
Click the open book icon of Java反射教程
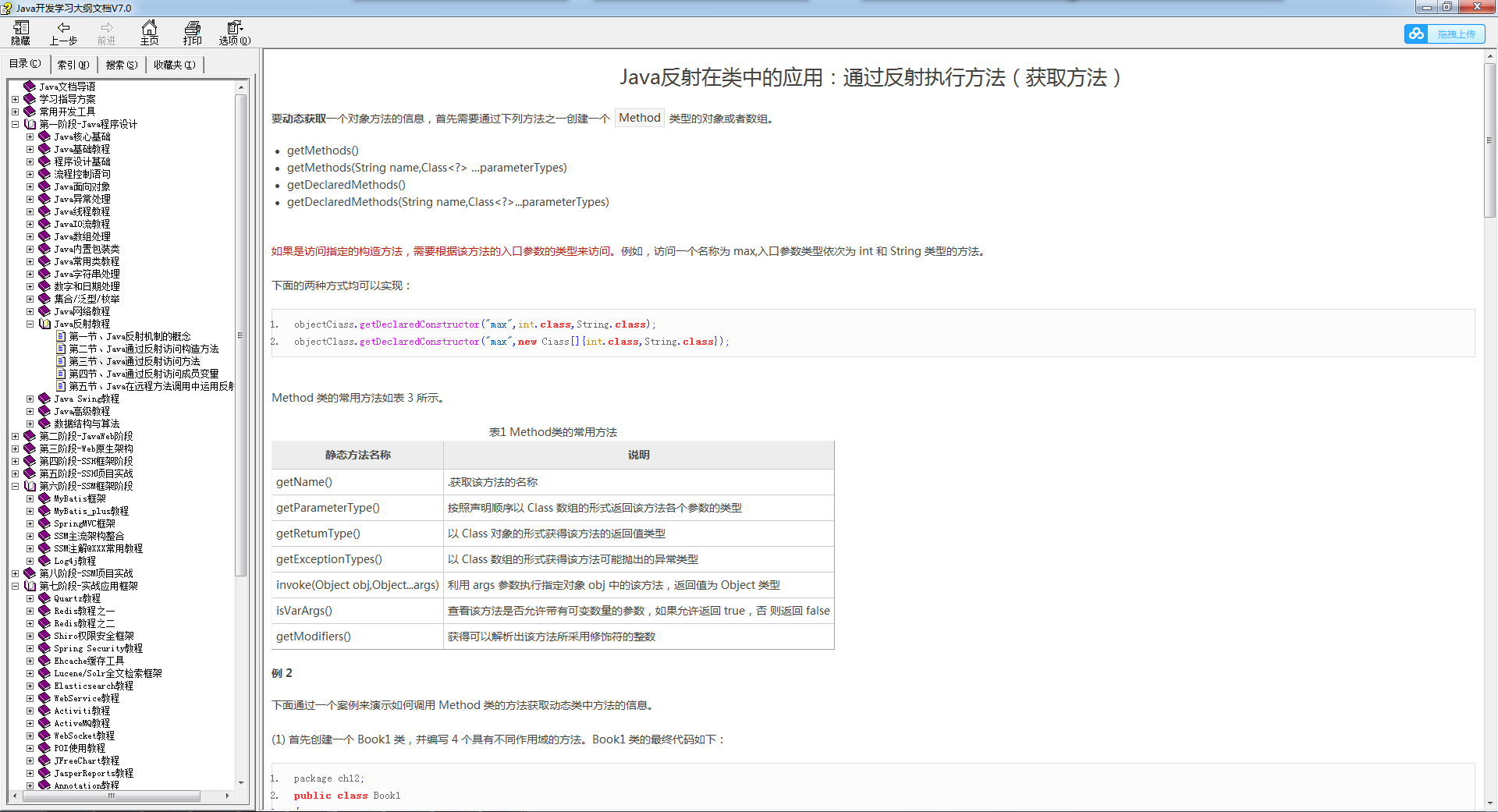pos(44,324)
